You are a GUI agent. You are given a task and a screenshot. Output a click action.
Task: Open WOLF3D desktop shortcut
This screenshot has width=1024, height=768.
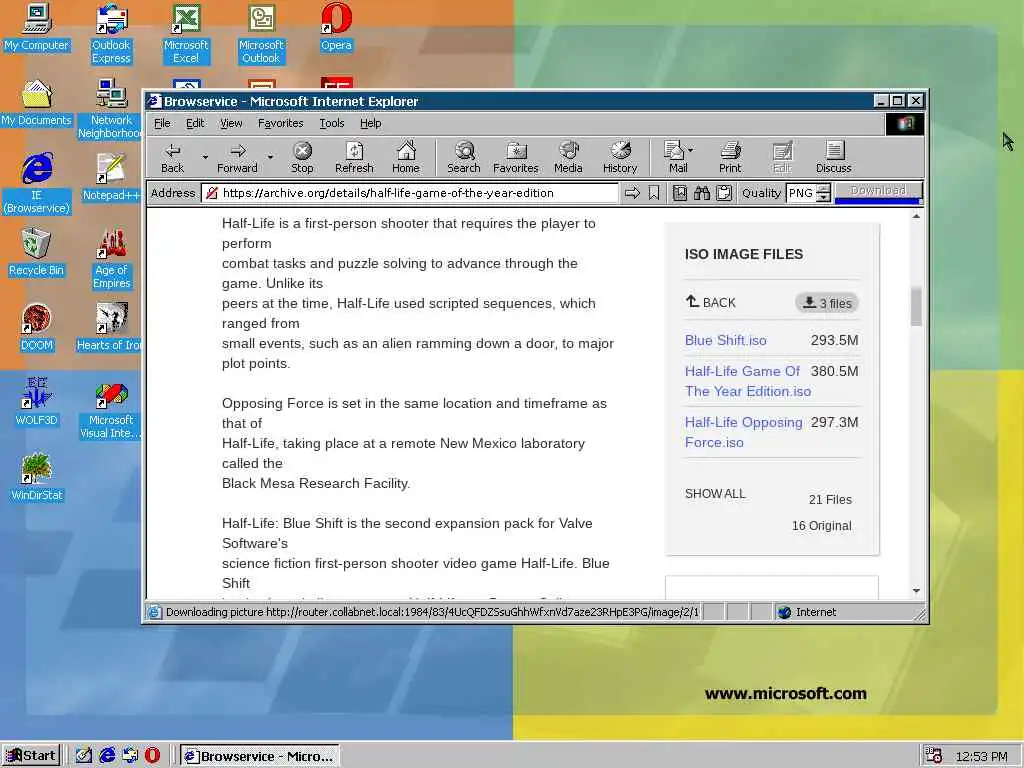[36, 402]
